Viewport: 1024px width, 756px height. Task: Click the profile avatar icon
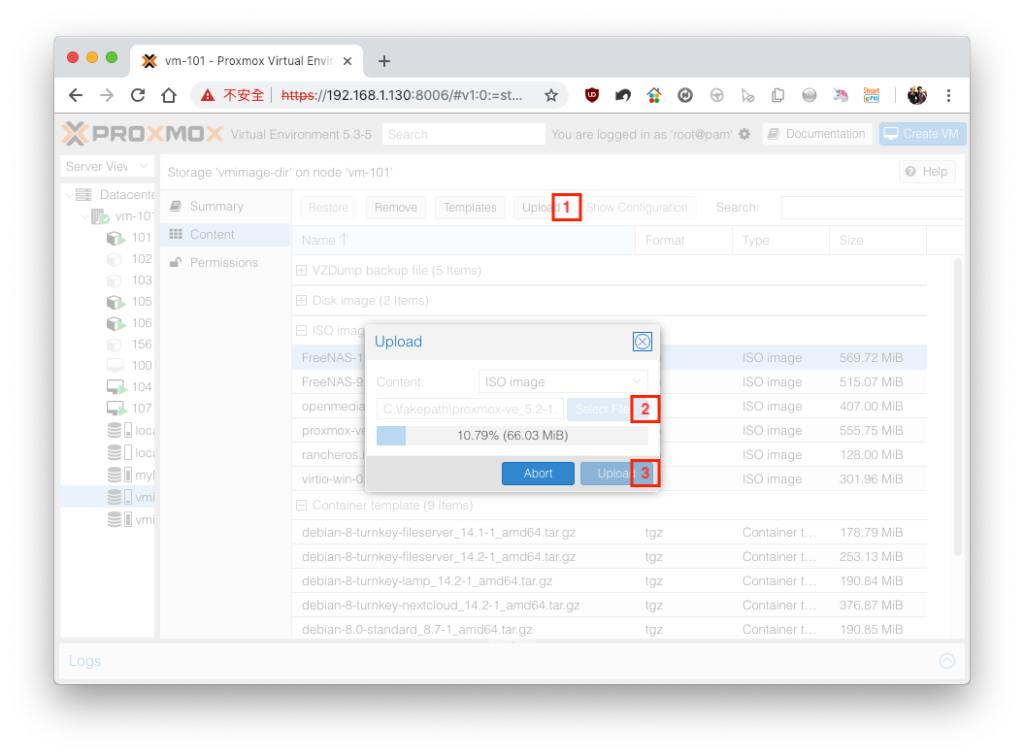coord(917,95)
